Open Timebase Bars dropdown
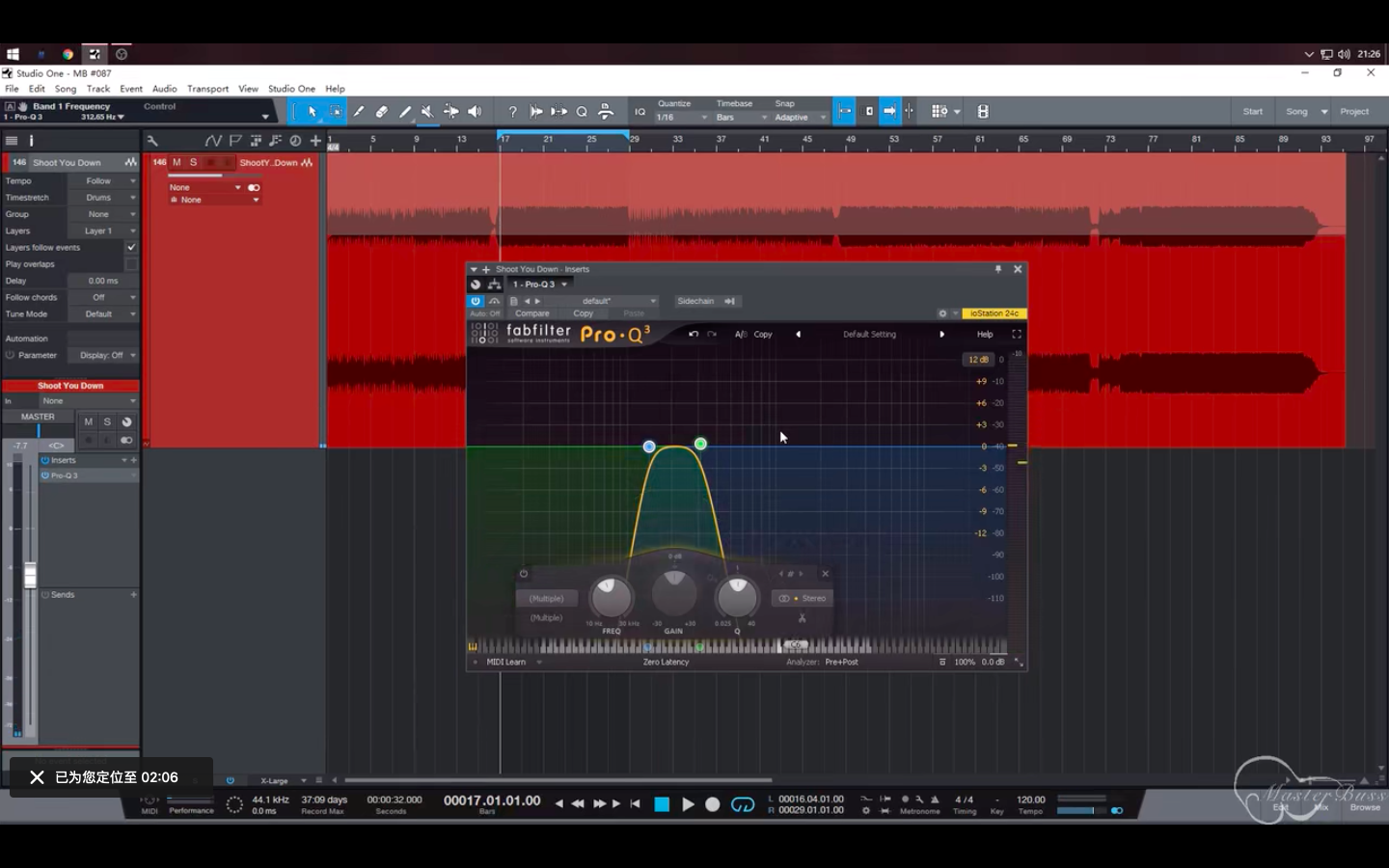 742,118
